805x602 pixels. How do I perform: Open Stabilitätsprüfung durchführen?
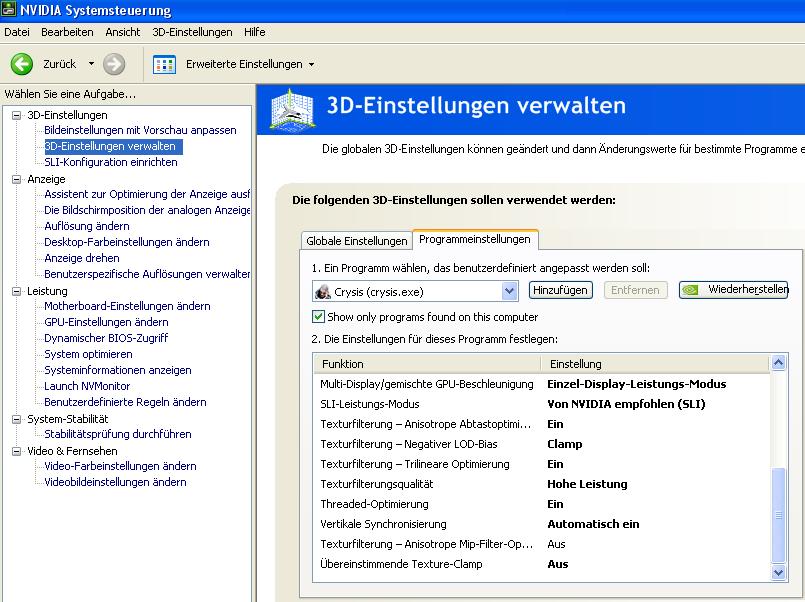(118, 434)
